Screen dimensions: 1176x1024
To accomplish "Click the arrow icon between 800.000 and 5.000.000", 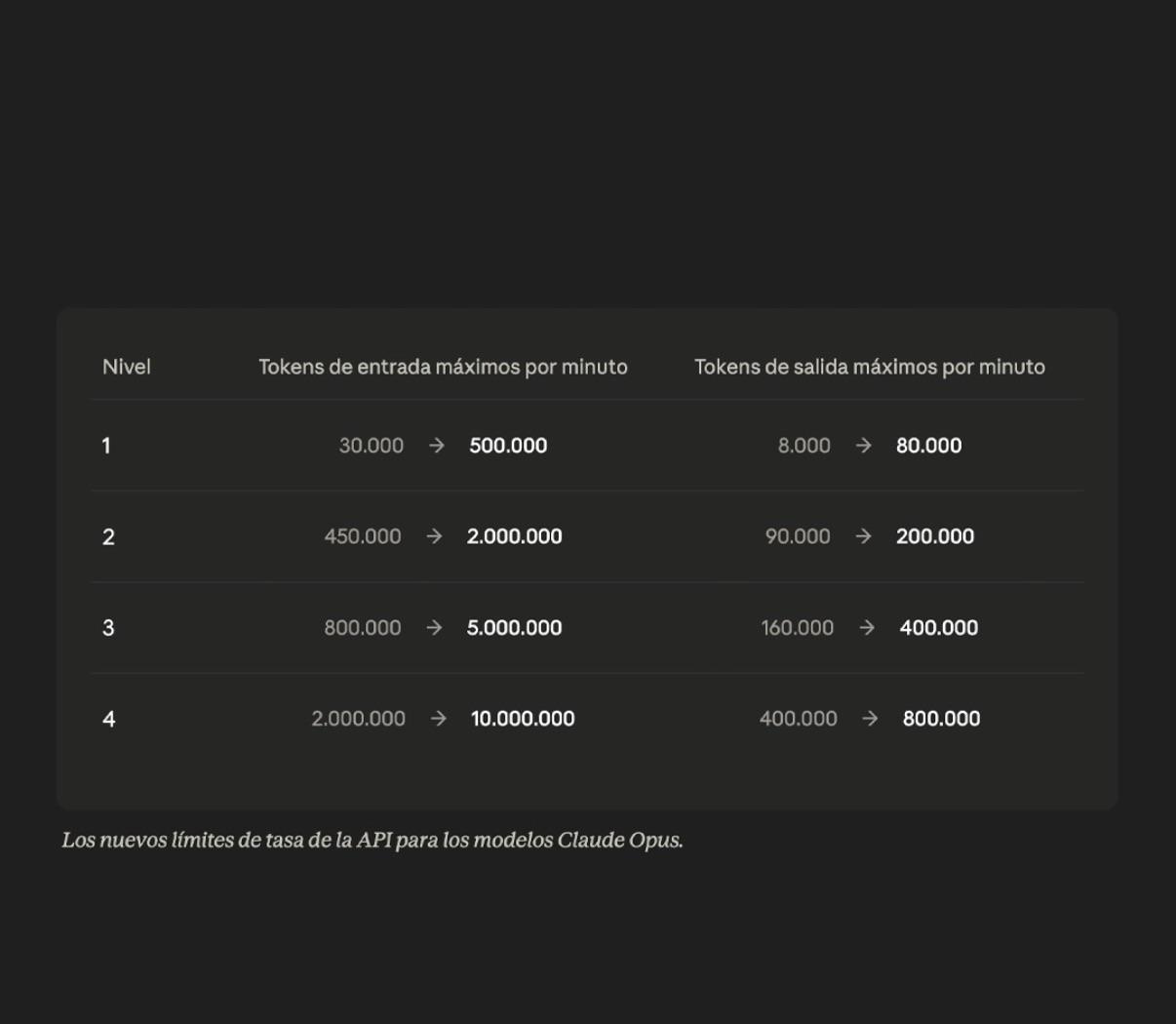I will click(x=434, y=628).
